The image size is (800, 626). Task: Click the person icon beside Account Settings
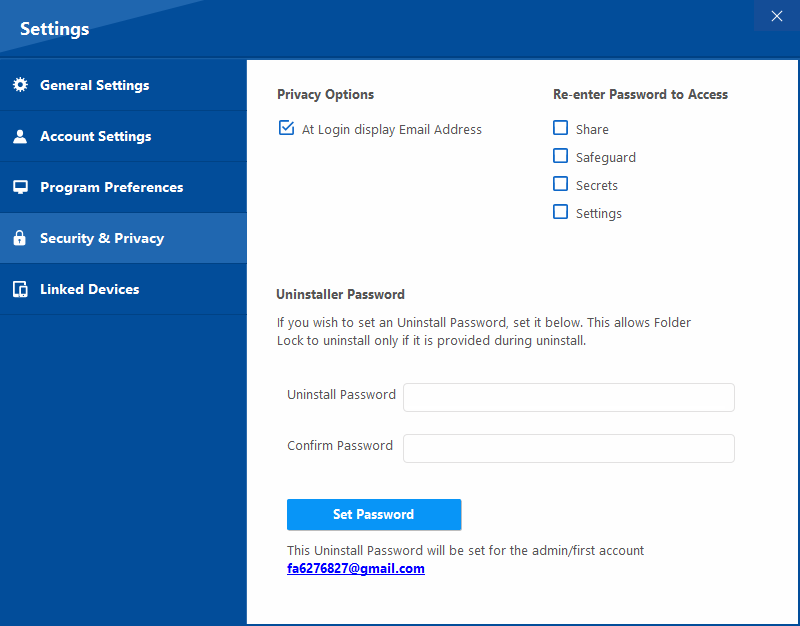click(x=20, y=136)
